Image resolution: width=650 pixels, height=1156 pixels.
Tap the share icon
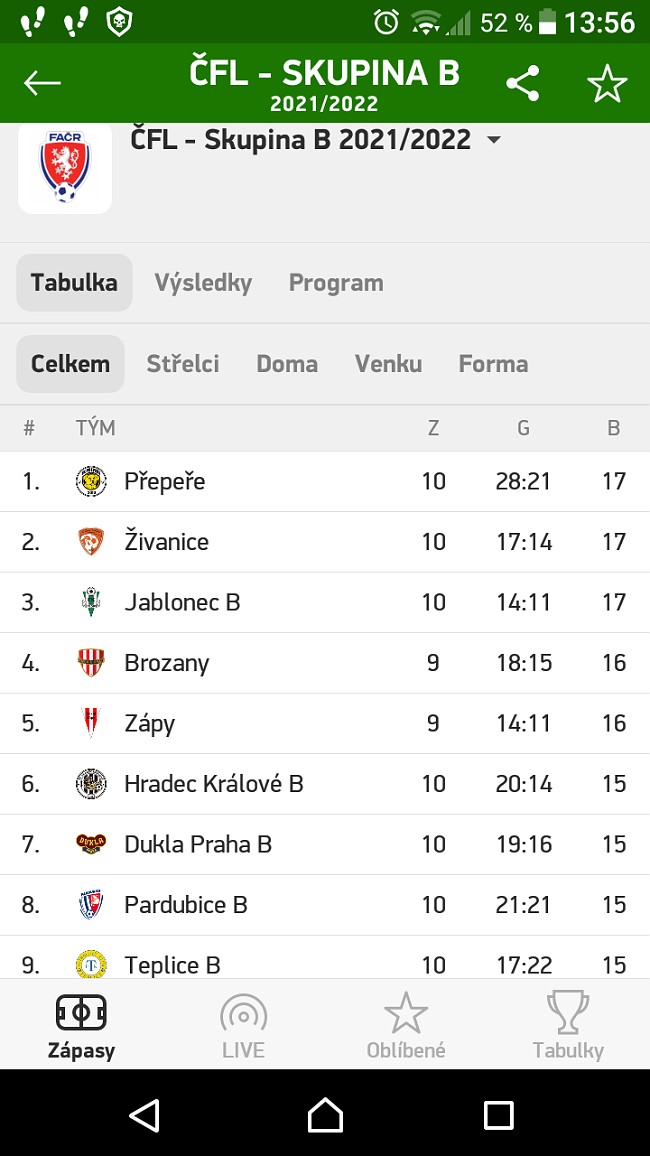[522, 83]
